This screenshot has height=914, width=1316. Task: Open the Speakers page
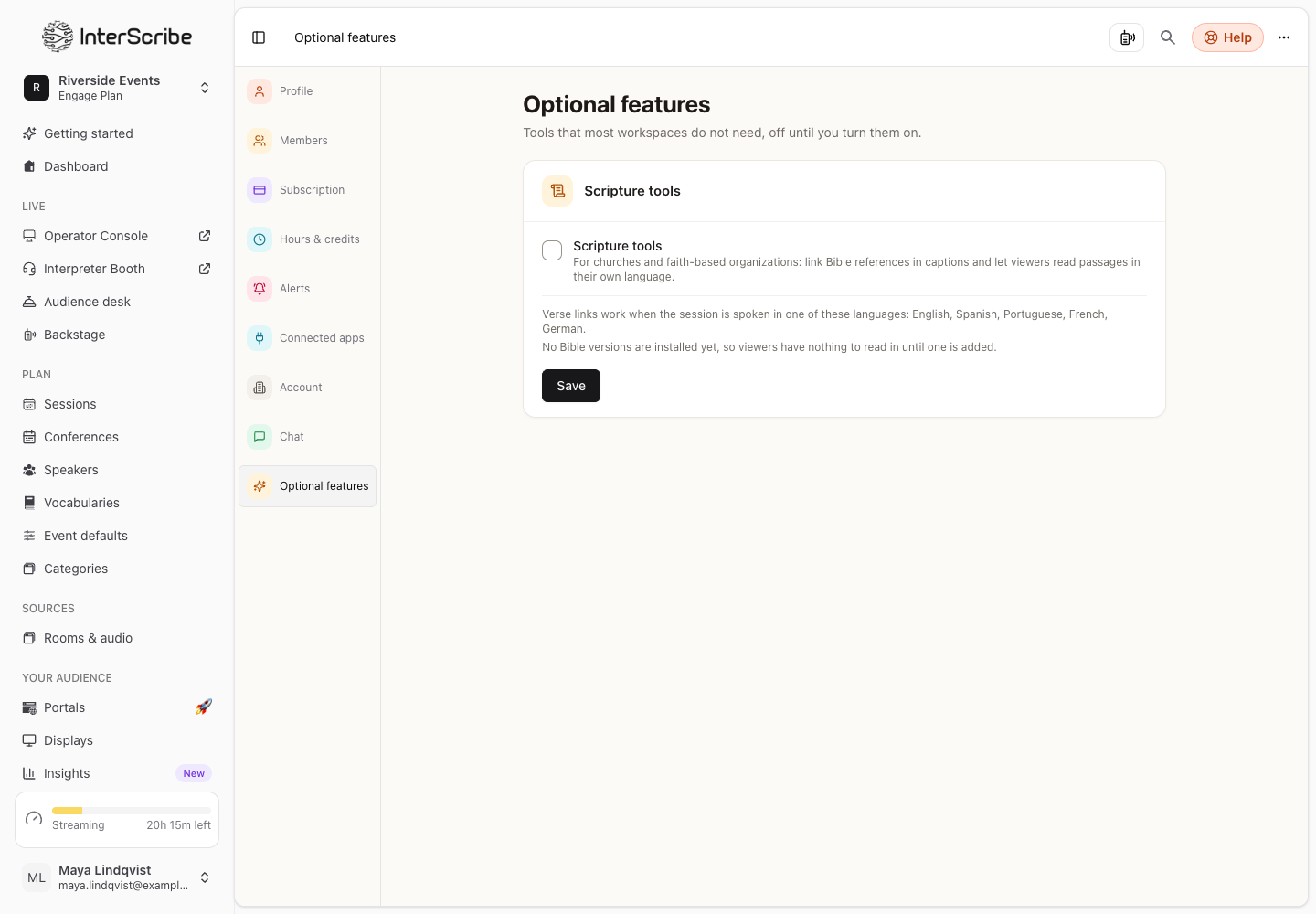tap(117, 470)
